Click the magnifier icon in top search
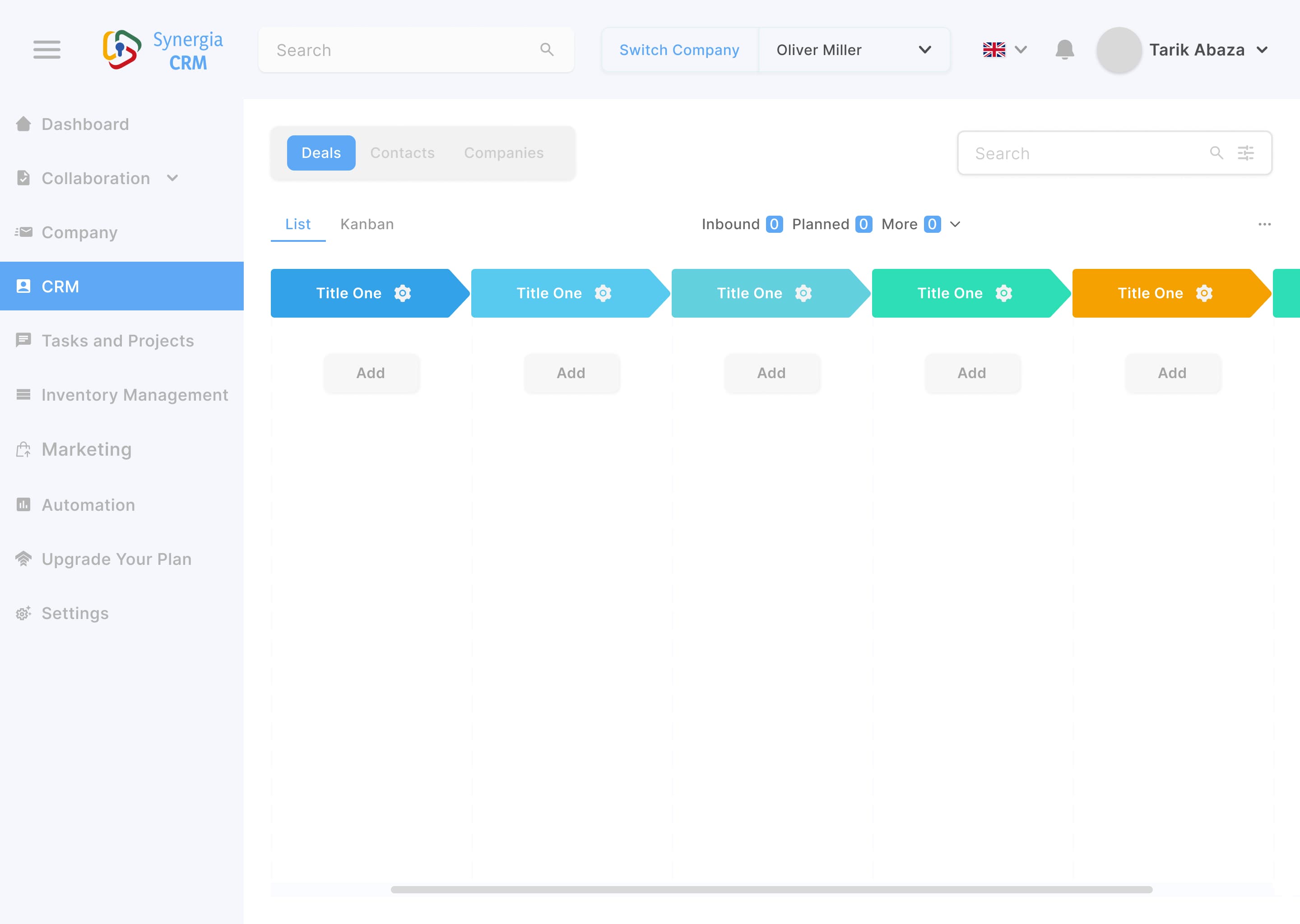The width and height of the screenshot is (1300, 924). click(547, 50)
